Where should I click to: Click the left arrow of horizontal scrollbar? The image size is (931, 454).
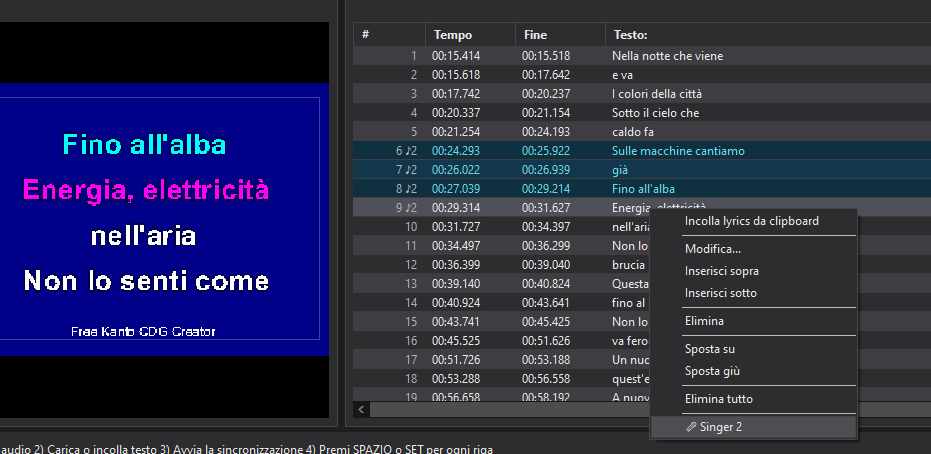click(x=362, y=410)
